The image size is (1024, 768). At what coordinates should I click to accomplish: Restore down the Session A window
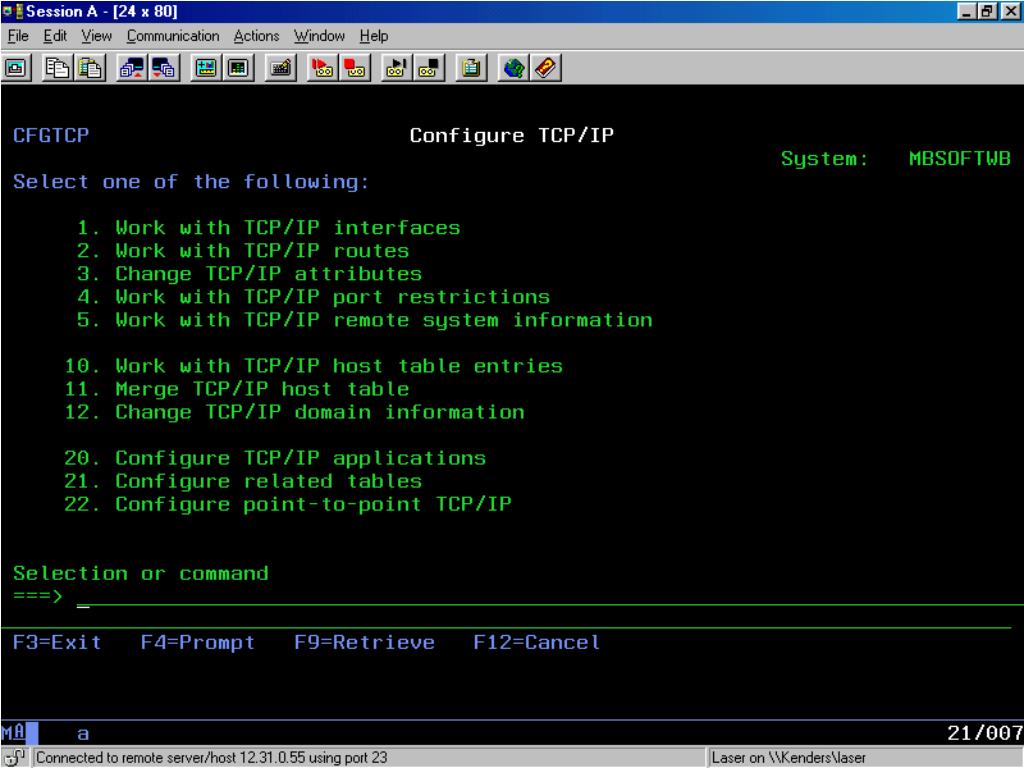pyautogui.click(x=987, y=11)
